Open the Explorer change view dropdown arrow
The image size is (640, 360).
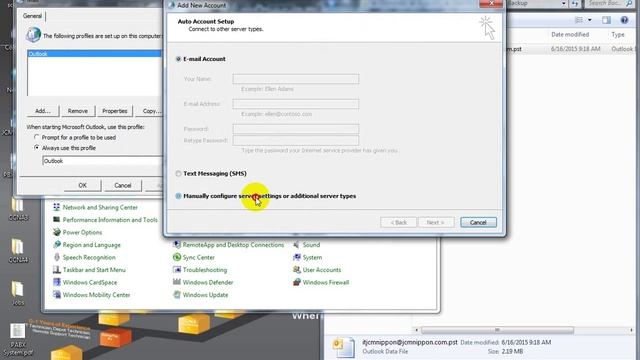(x=589, y=20)
